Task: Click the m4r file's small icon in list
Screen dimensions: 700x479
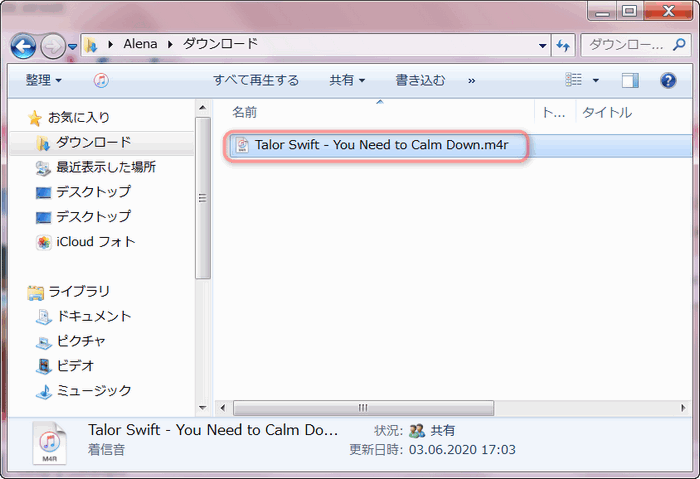Action: click(x=242, y=145)
